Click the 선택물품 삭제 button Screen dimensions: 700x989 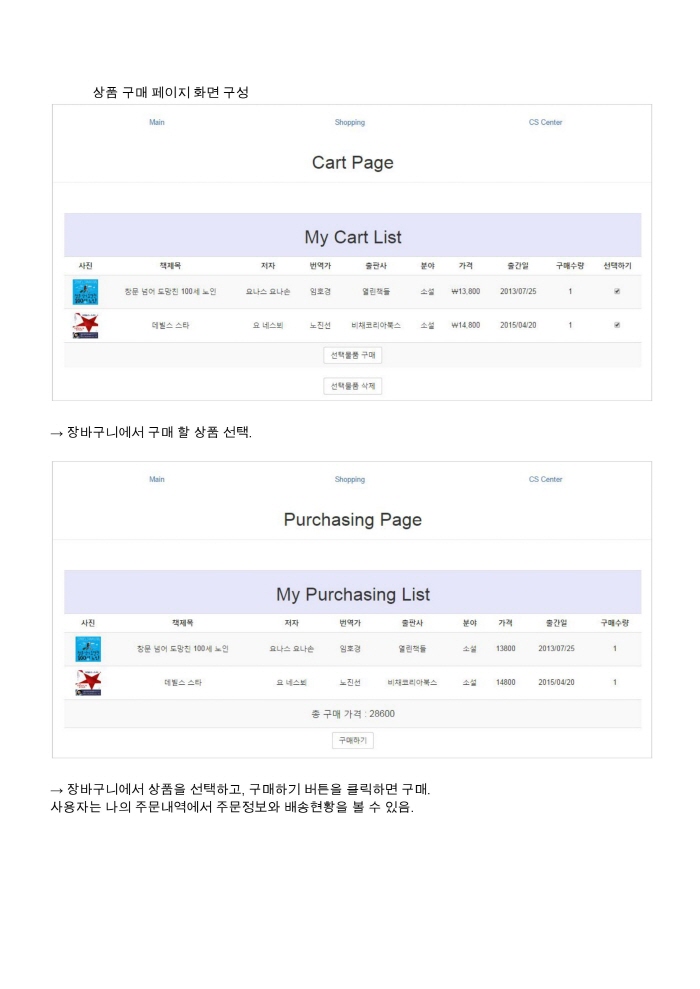pos(353,386)
